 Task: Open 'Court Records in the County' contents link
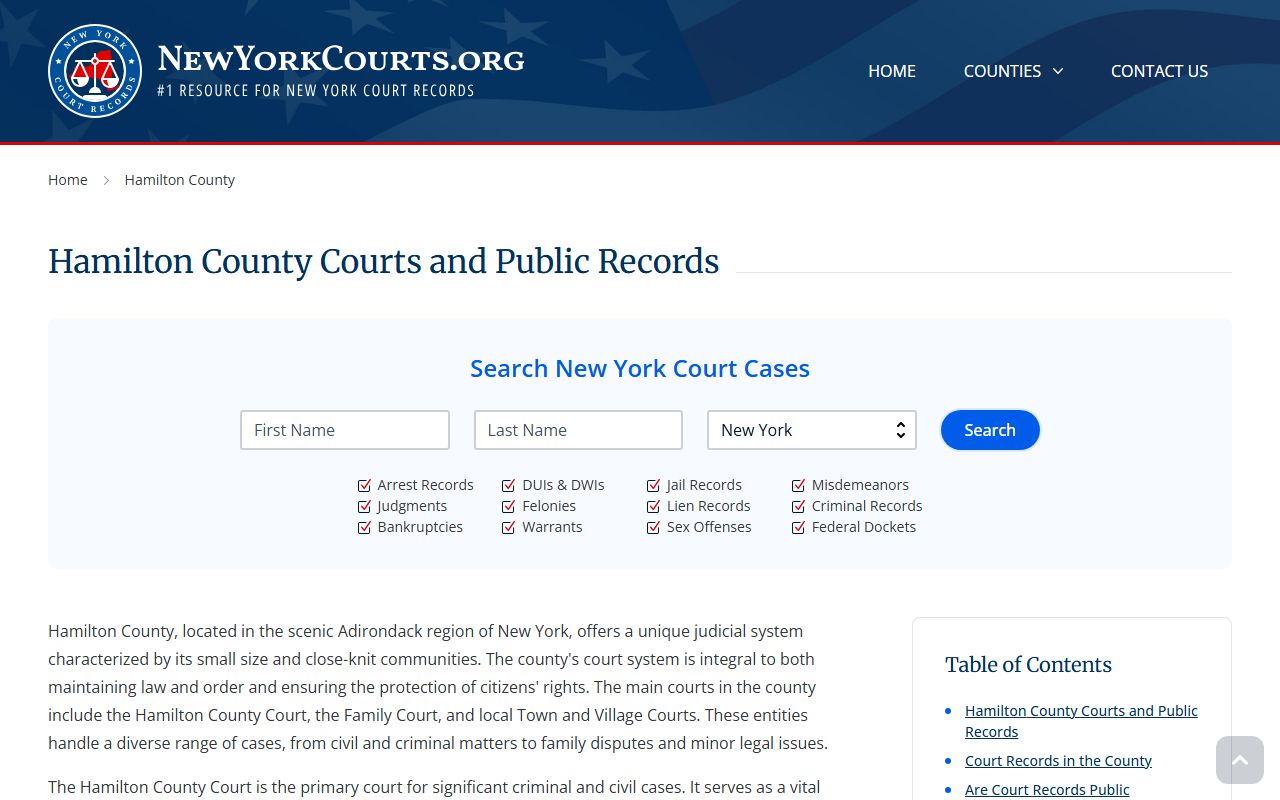(x=1058, y=761)
